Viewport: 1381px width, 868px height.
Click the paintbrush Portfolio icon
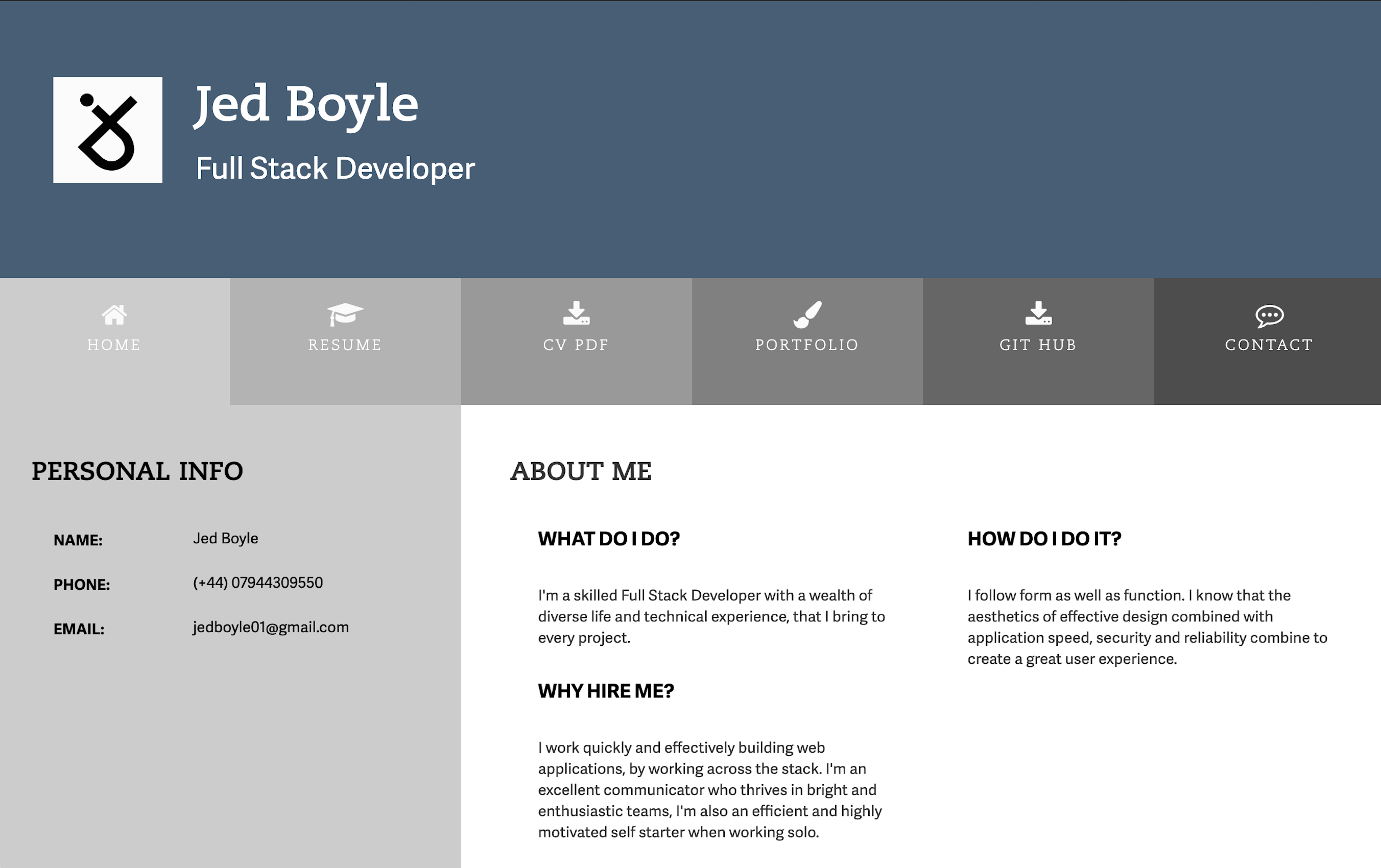pyautogui.click(x=807, y=314)
